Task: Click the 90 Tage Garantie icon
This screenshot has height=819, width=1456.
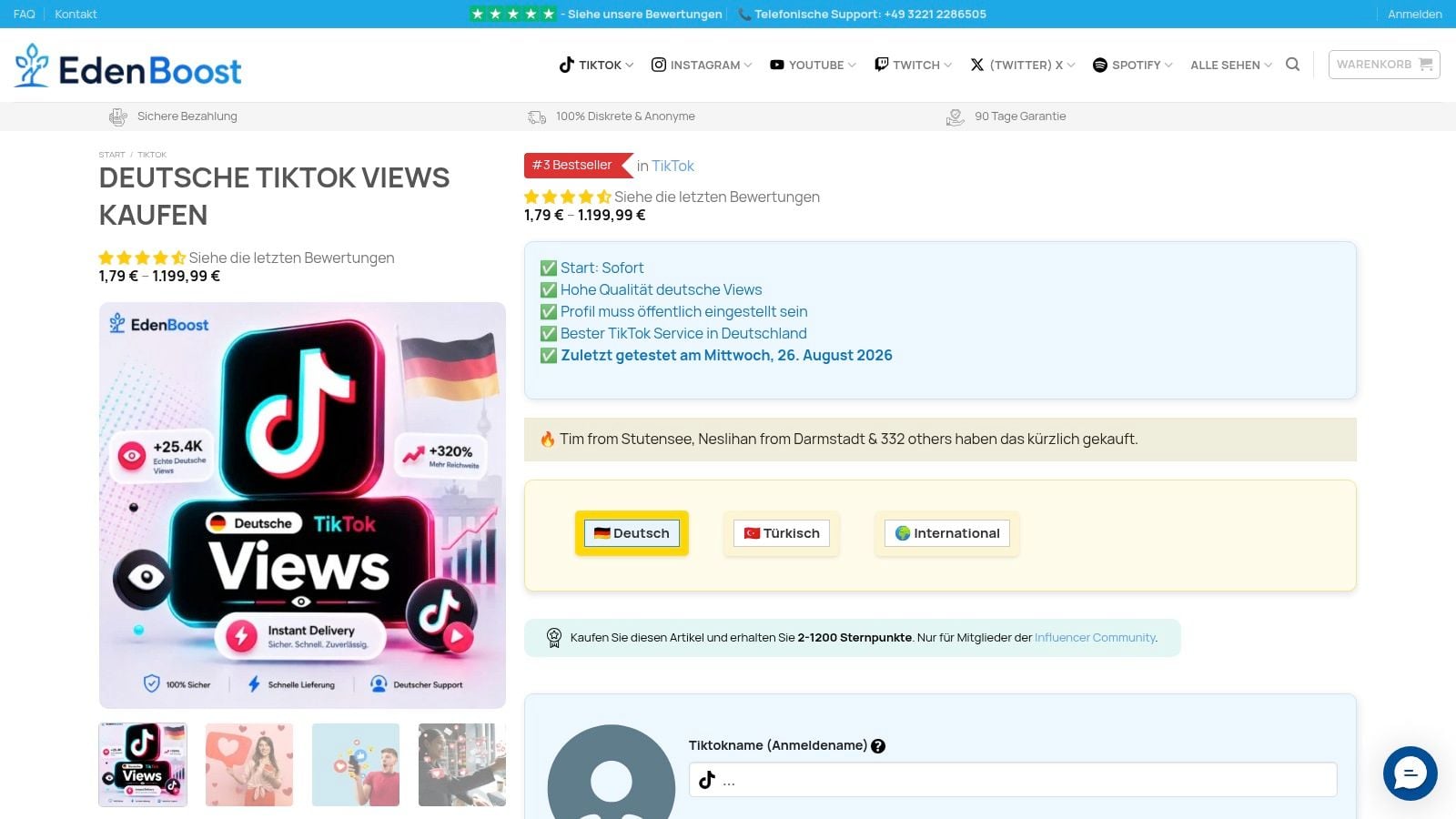Action: 955,116
